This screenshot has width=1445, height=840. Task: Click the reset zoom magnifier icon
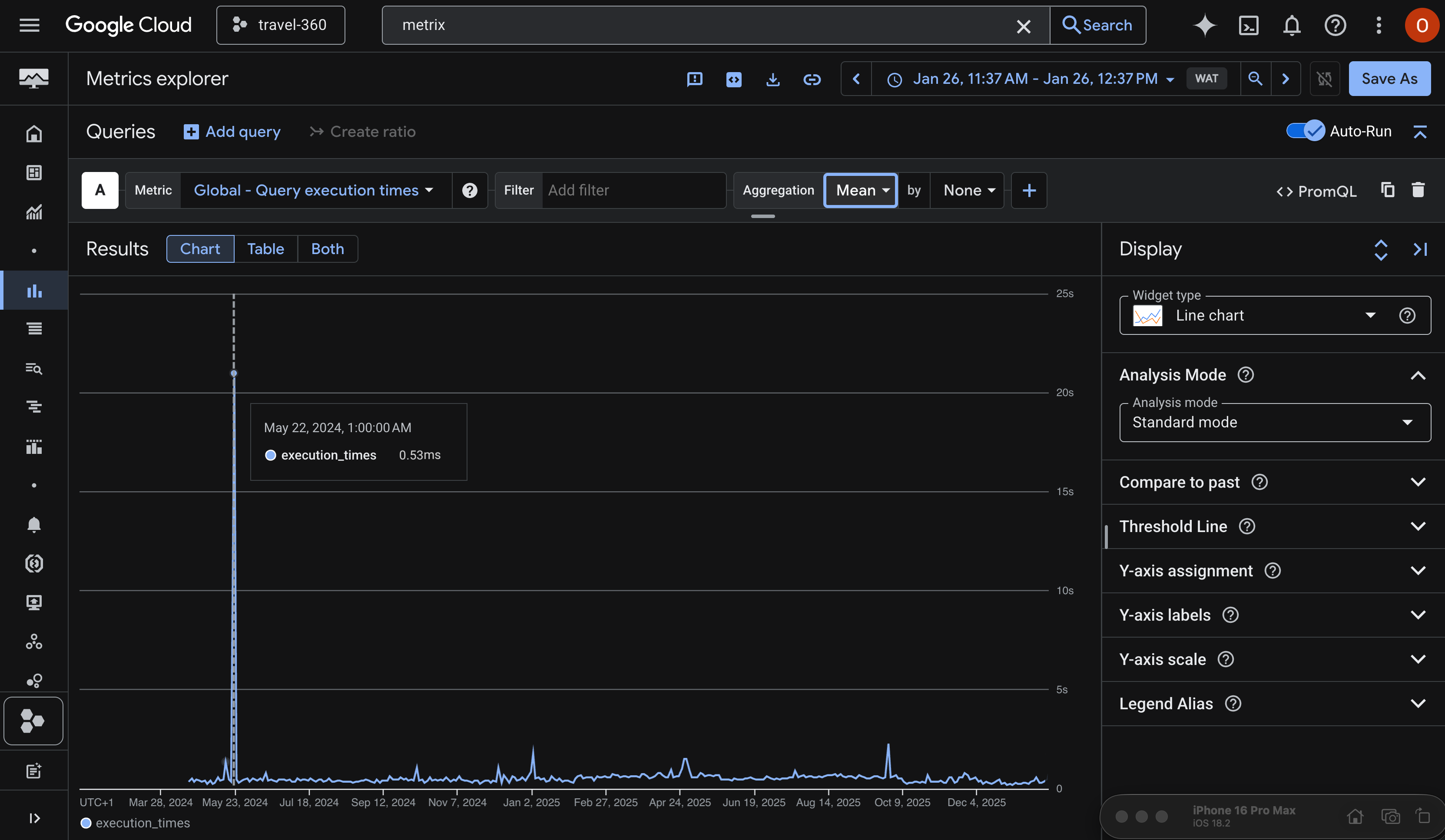1255,79
